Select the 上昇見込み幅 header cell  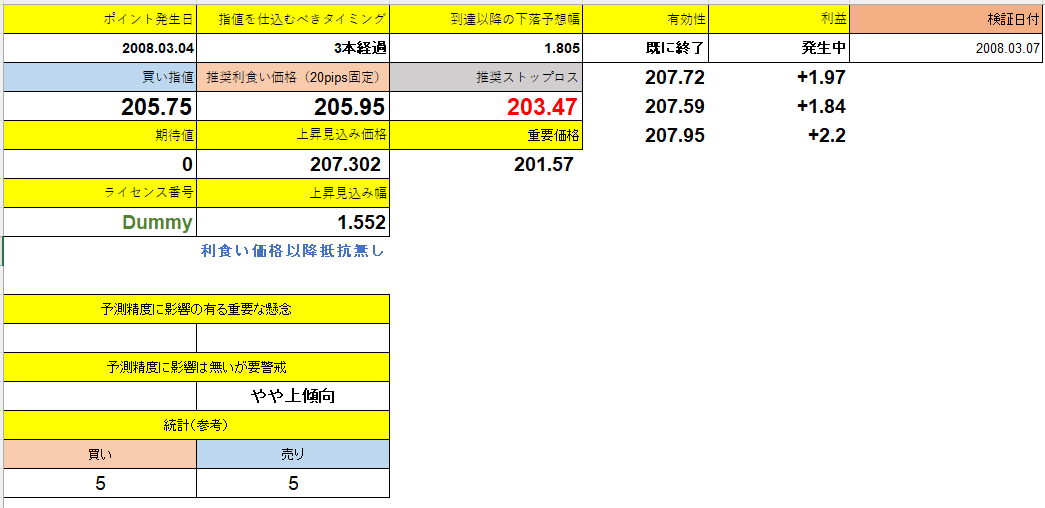coord(293,193)
